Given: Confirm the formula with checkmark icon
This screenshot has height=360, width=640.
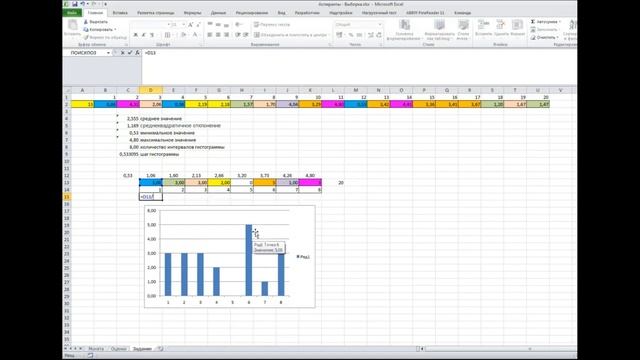Looking at the screenshot, I should [x=130, y=53].
